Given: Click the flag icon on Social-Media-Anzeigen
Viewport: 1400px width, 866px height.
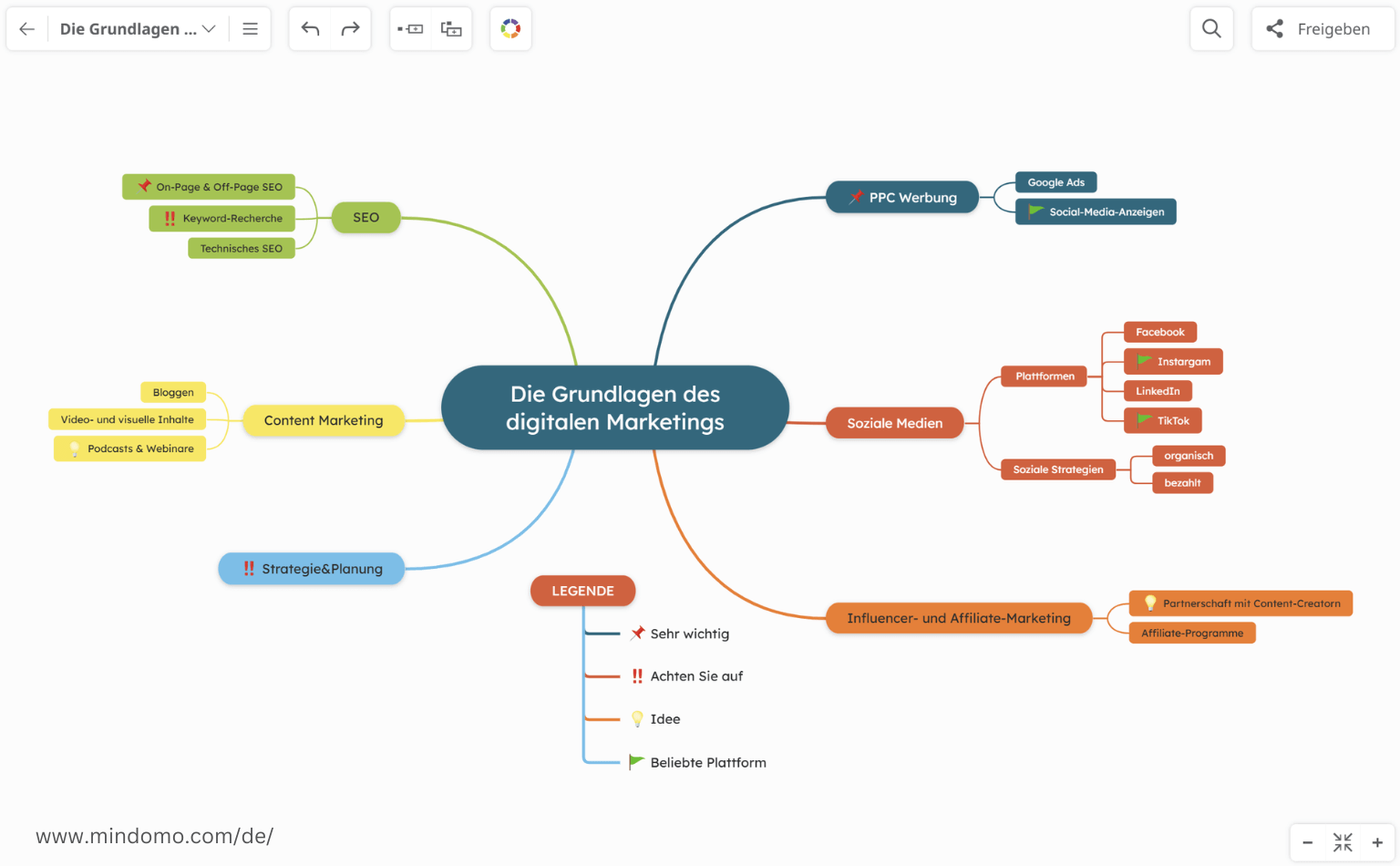Looking at the screenshot, I should click(x=1035, y=211).
